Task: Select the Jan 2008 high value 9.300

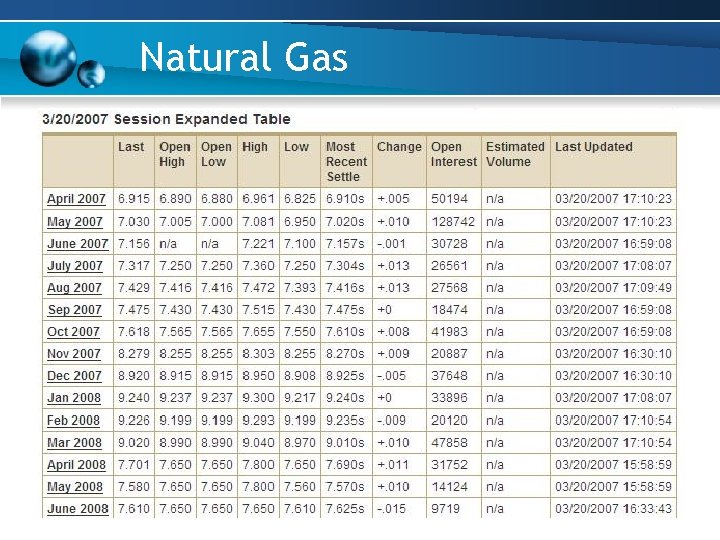Action: [x=258, y=398]
